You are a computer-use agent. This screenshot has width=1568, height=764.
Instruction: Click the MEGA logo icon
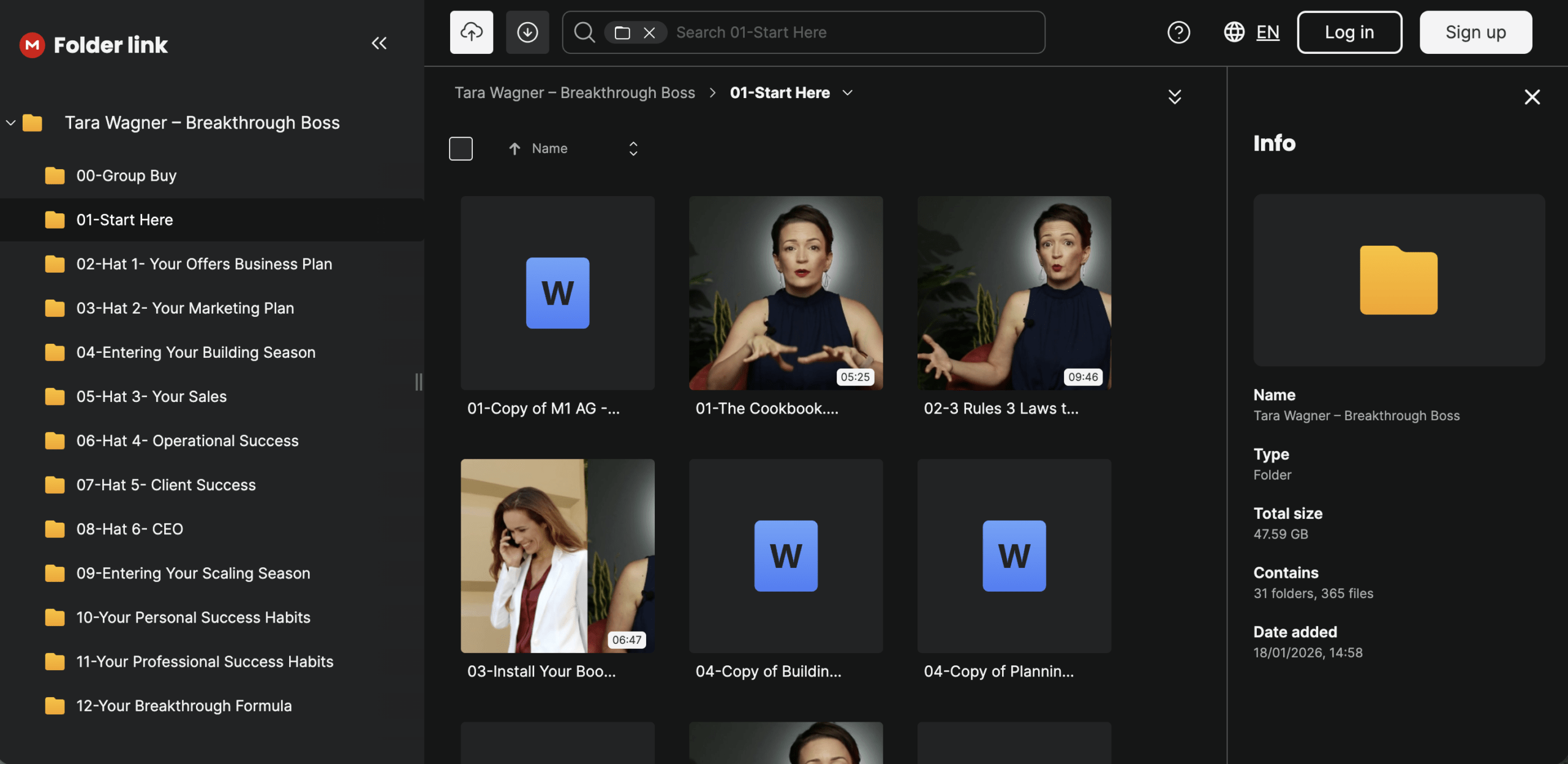point(32,45)
